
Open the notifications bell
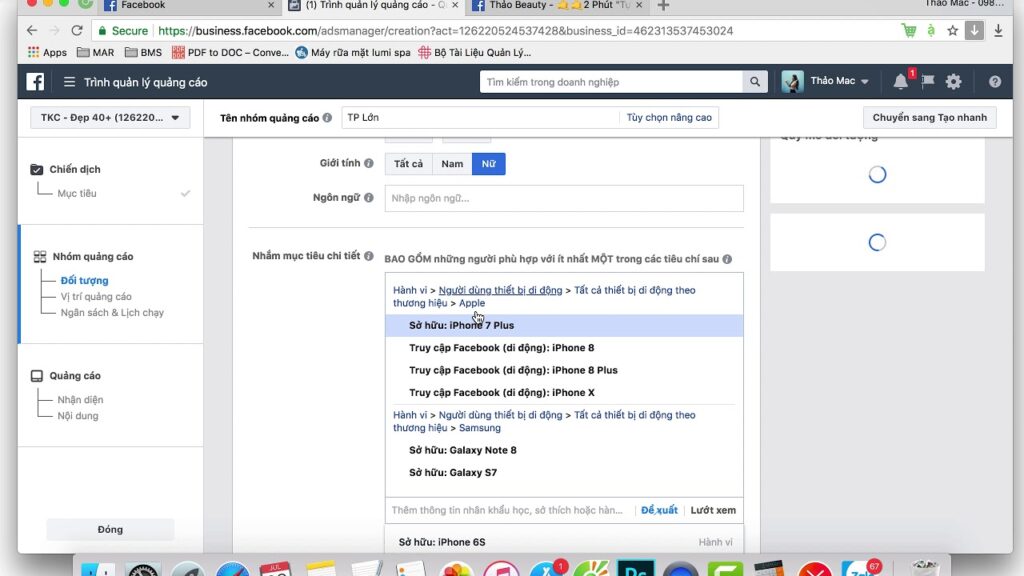click(901, 82)
